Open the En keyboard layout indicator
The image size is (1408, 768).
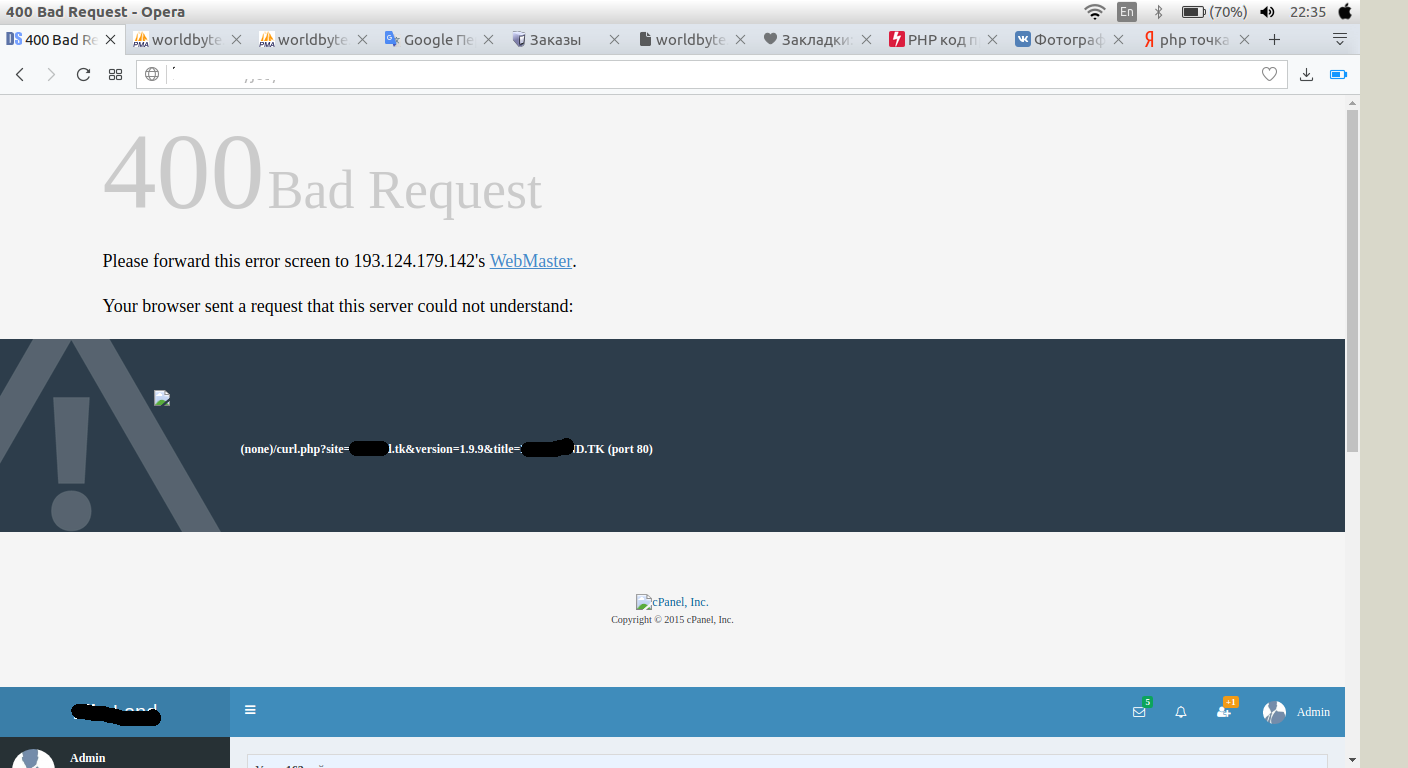point(1127,12)
